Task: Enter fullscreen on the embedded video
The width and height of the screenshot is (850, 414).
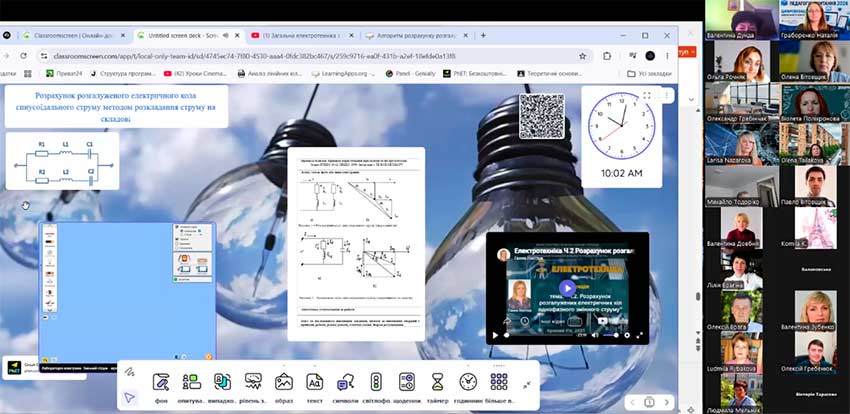Action: pos(640,335)
